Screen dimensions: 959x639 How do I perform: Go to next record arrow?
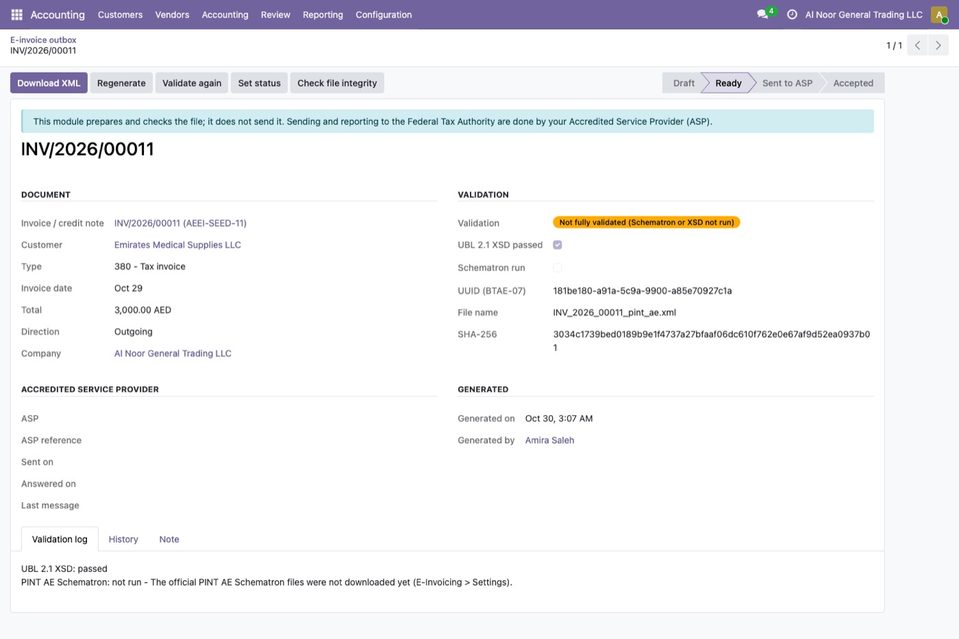938,45
